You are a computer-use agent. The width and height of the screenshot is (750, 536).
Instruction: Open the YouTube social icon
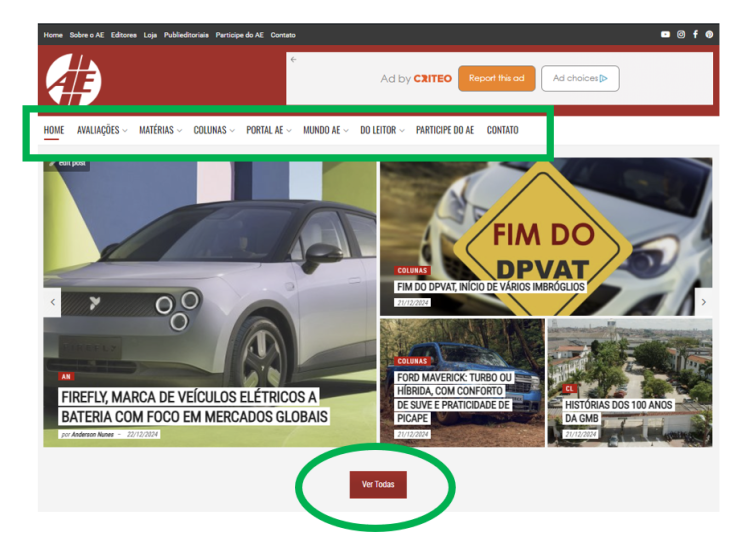coord(666,35)
